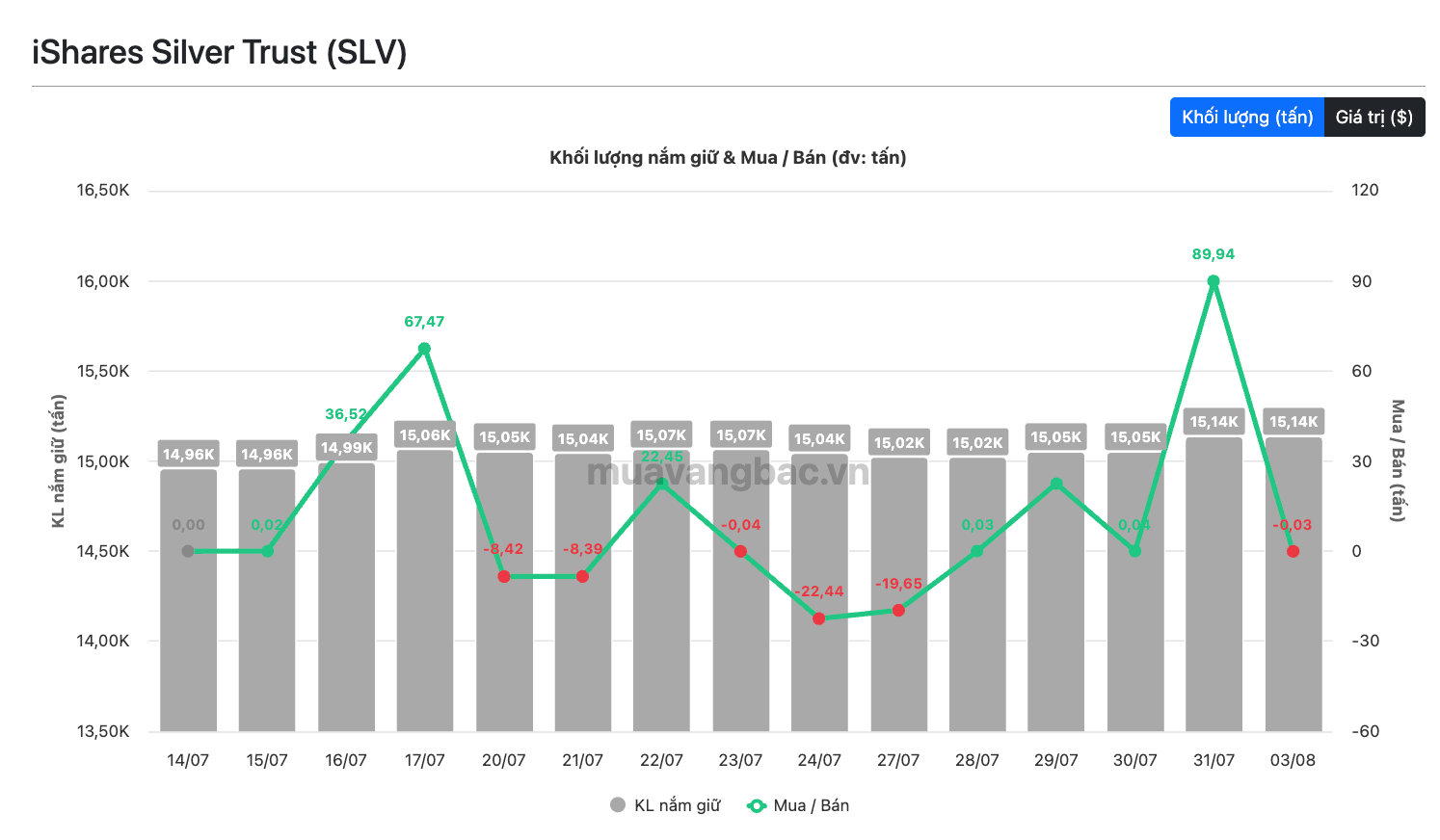Click the iShares Silver Trust (SLV) heading
Viewport: 1440px width, 840px height.
(220, 52)
